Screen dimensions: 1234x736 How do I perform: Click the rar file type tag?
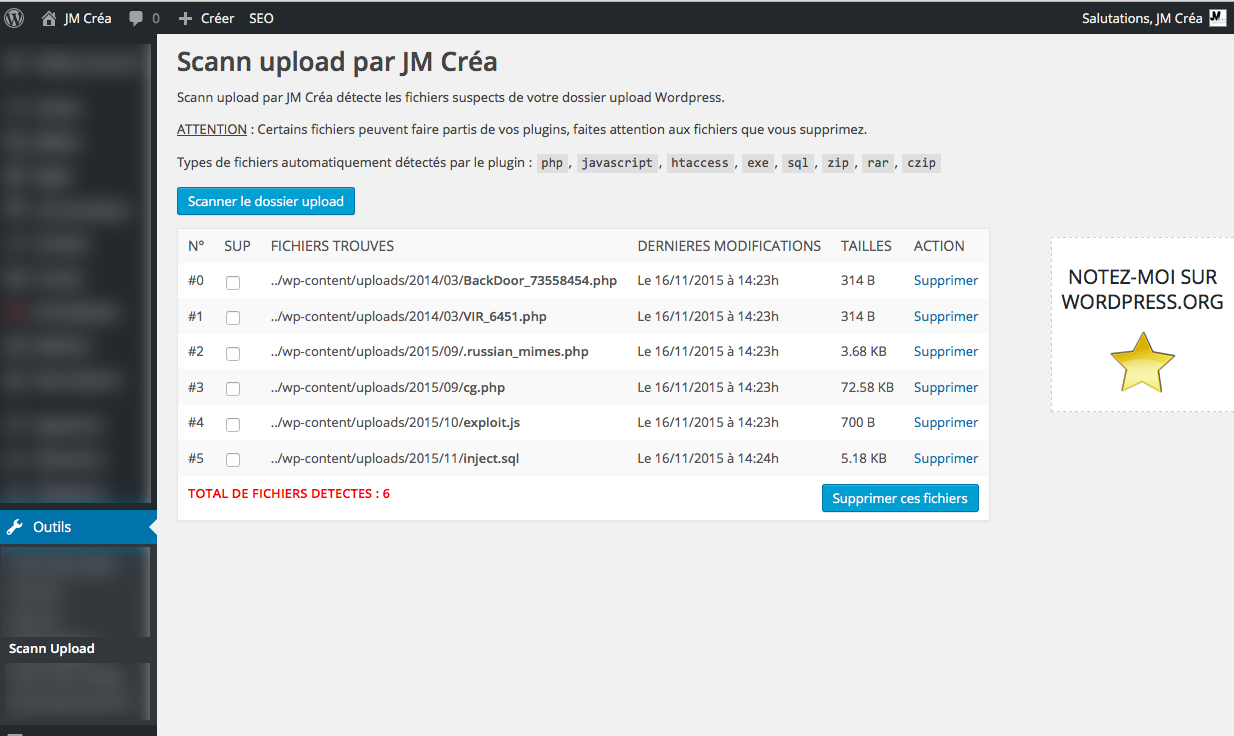[878, 163]
